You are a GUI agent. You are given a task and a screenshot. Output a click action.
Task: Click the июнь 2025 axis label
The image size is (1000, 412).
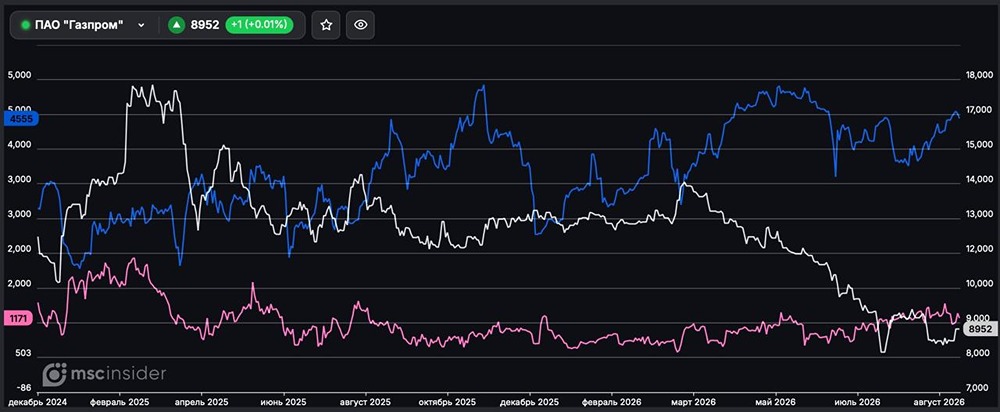pyautogui.click(x=283, y=402)
